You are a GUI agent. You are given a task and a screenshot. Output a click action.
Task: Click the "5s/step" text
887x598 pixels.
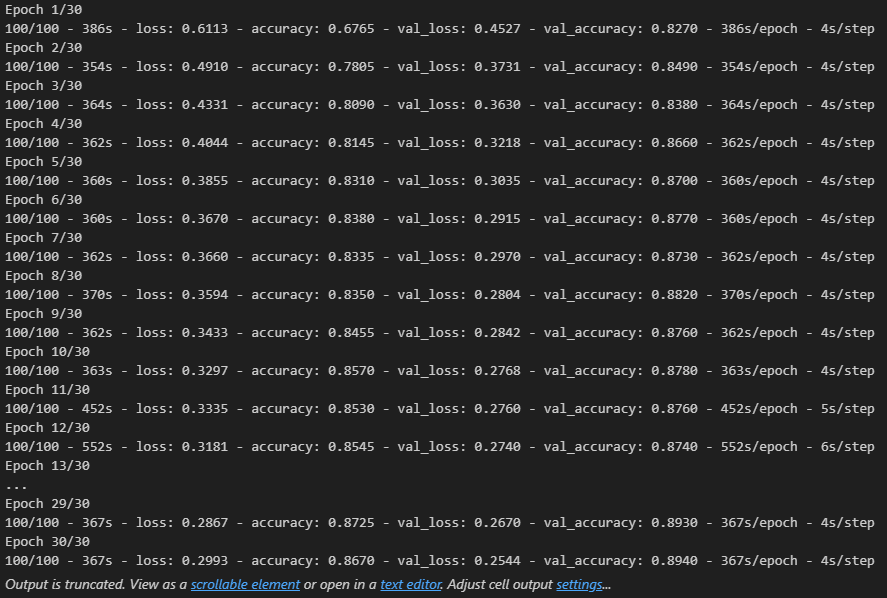click(x=847, y=408)
